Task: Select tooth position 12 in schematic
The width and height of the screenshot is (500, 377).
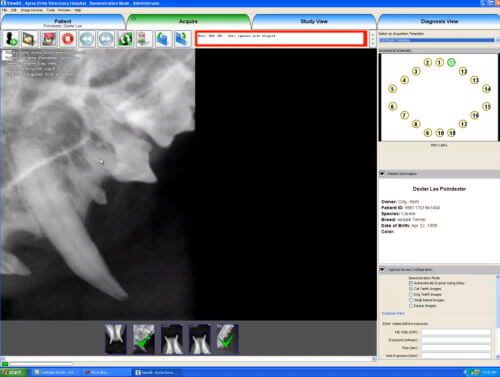Action: 463,71
